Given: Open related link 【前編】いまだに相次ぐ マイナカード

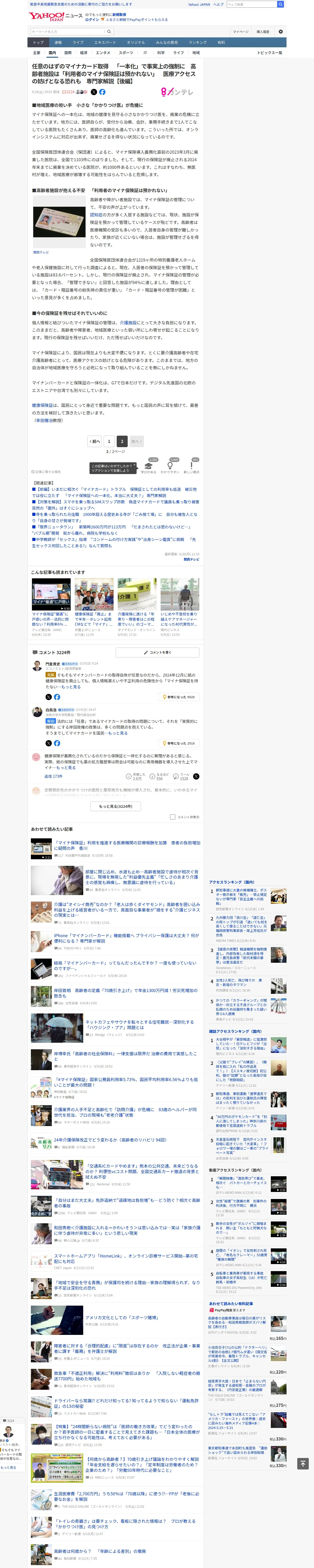Looking at the screenshot, I should click(115, 492).
